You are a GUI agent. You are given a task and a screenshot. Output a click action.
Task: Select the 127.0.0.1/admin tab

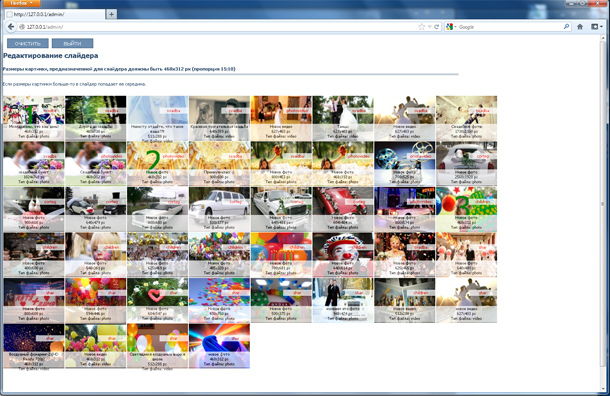click(x=55, y=14)
